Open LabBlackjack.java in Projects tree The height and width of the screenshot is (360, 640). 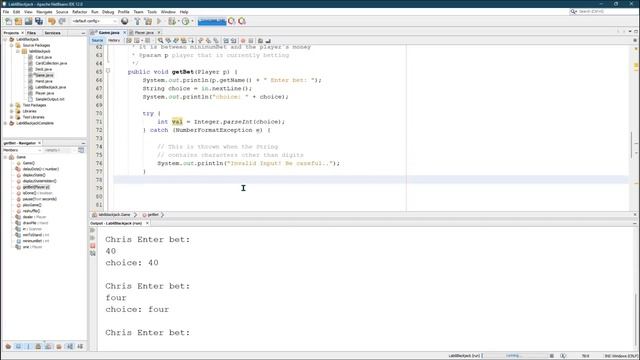click(x=51, y=87)
